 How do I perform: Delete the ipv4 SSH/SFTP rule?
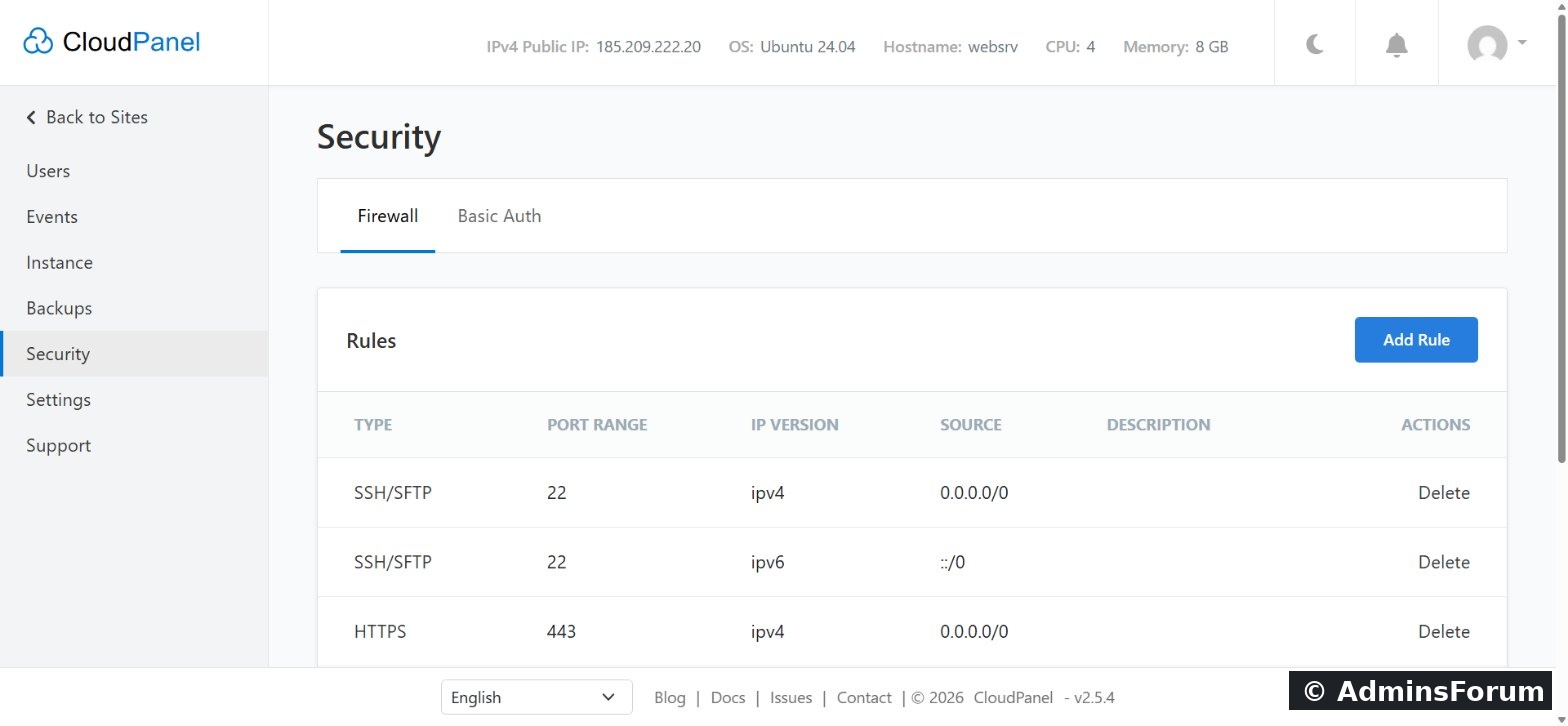1444,493
